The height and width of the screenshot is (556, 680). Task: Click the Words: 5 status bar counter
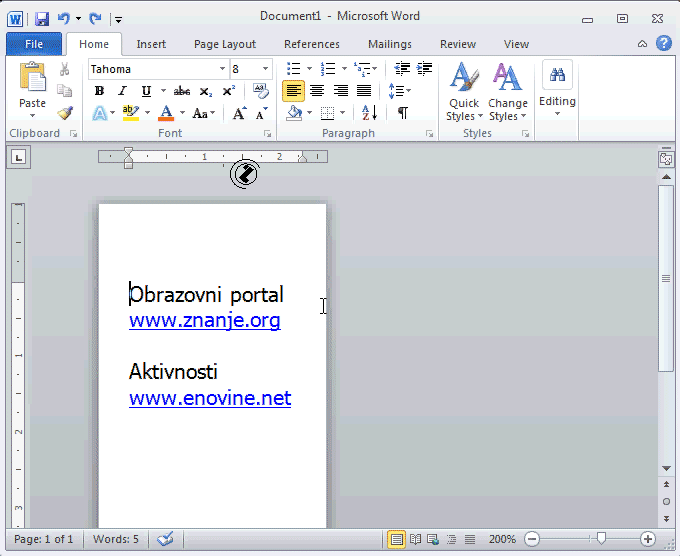point(116,539)
